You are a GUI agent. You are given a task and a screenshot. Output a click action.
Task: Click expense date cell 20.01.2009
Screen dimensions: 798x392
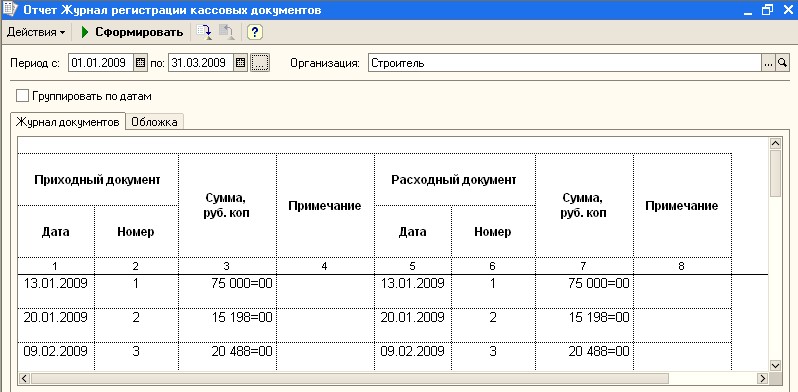[413, 325]
